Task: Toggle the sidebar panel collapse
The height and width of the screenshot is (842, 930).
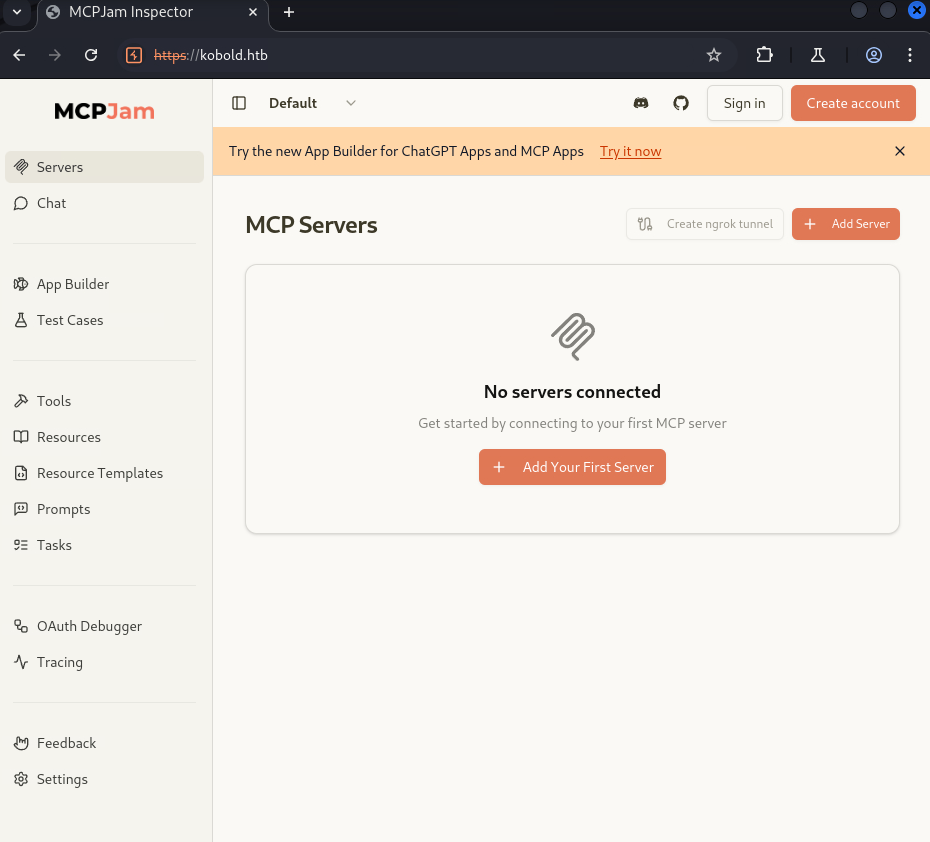Action: (x=238, y=103)
